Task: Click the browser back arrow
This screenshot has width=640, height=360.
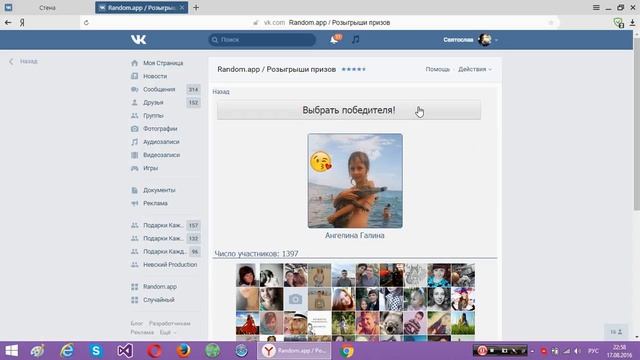Action: pyautogui.click(x=8, y=22)
